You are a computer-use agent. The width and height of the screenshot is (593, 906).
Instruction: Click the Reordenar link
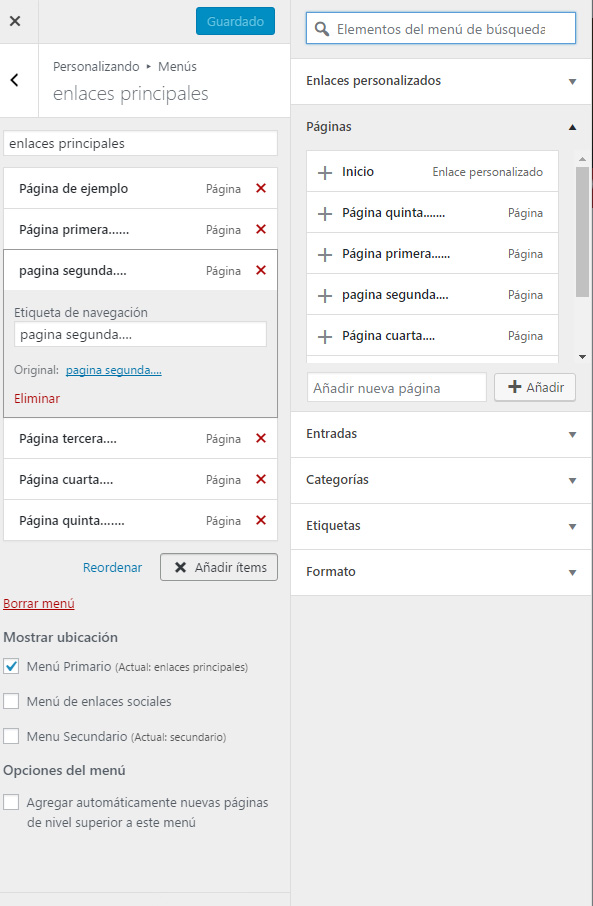click(112, 567)
